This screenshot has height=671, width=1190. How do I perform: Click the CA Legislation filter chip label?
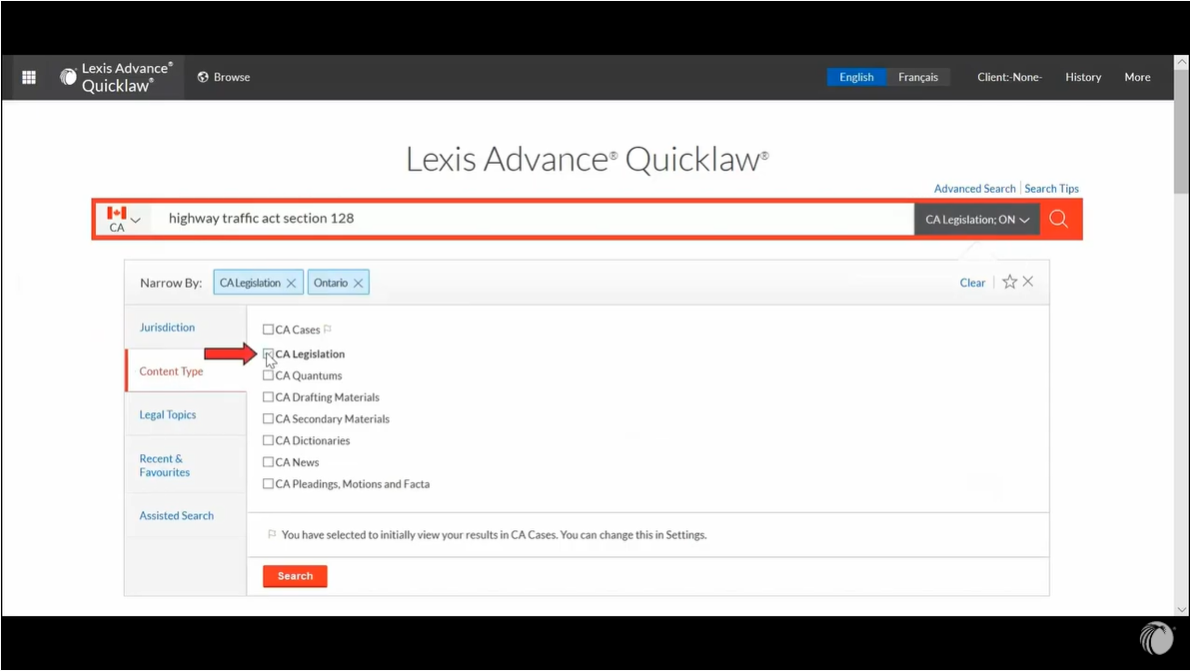[x=250, y=282]
